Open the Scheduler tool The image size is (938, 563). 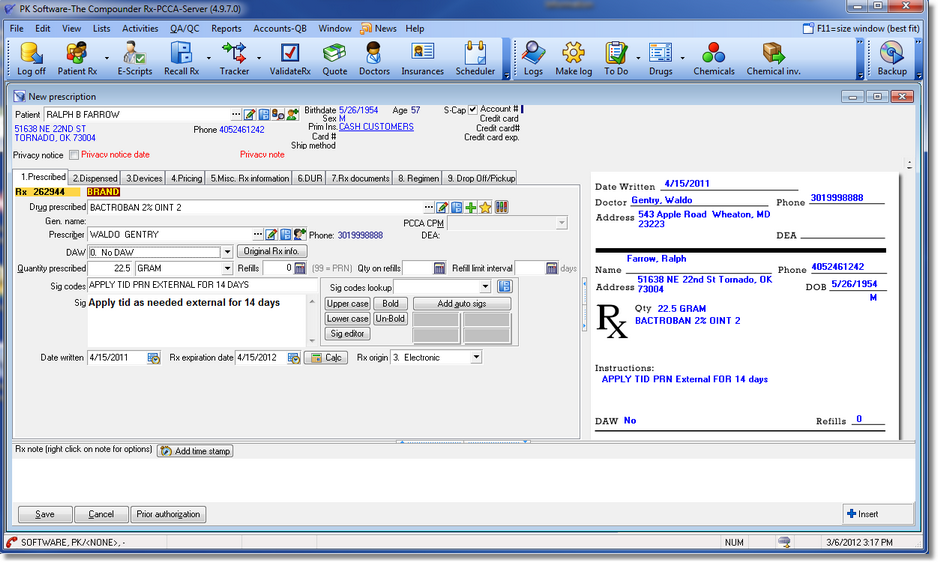pos(475,58)
